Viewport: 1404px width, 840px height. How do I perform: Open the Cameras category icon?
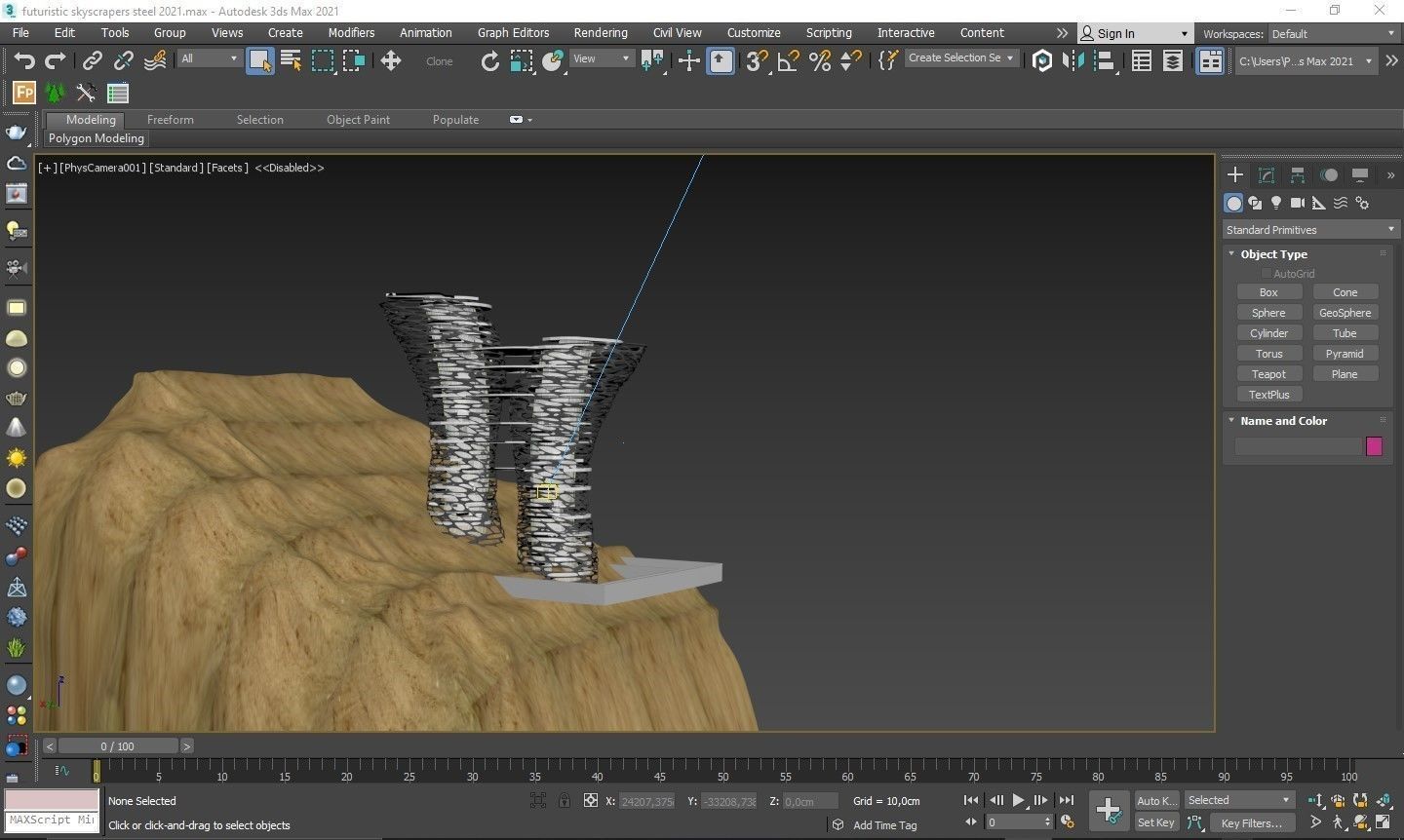coord(1297,203)
